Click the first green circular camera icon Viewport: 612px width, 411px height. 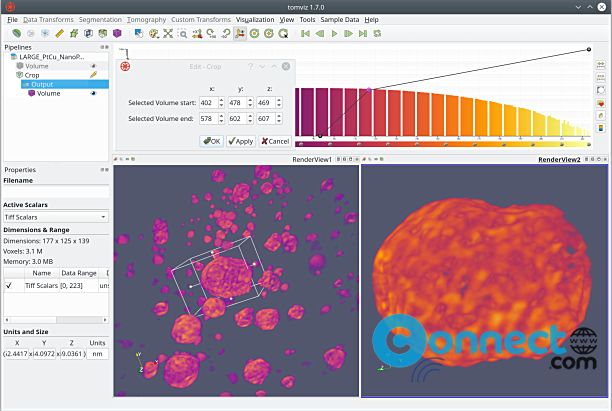(254, 34)
